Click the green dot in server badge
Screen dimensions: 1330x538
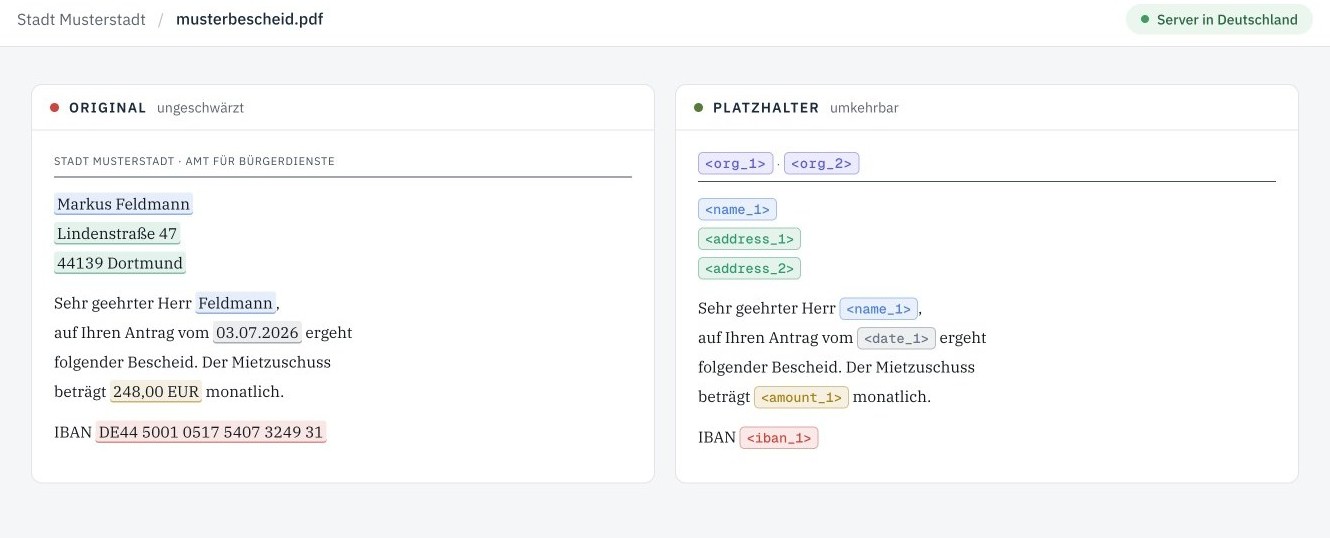1145,19
